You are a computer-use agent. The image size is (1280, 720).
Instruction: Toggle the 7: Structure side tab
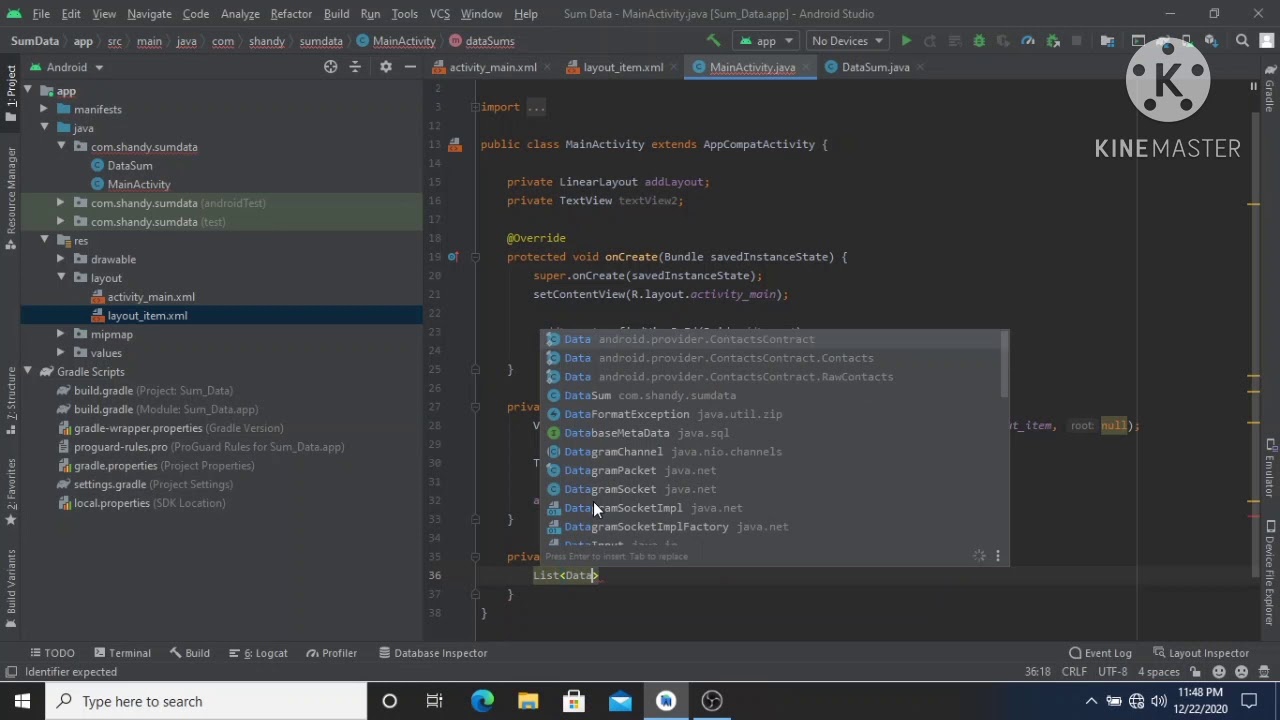11,400
